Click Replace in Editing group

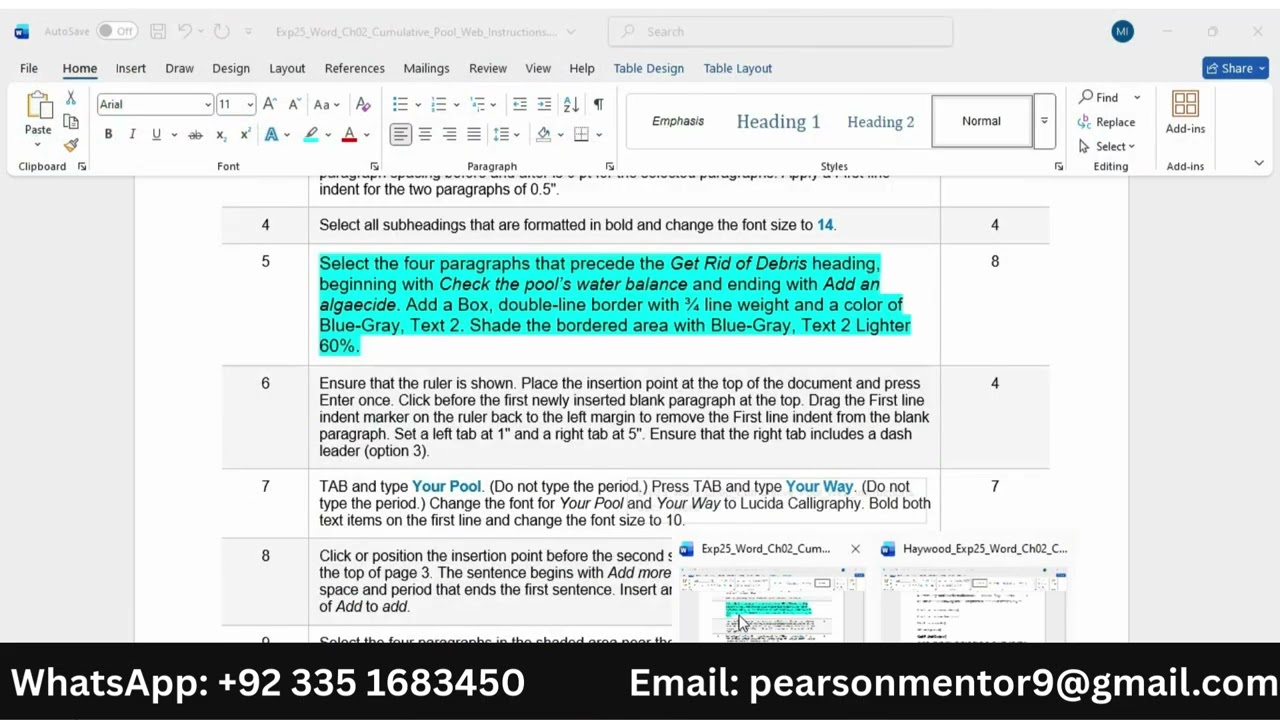[1106, 122]
